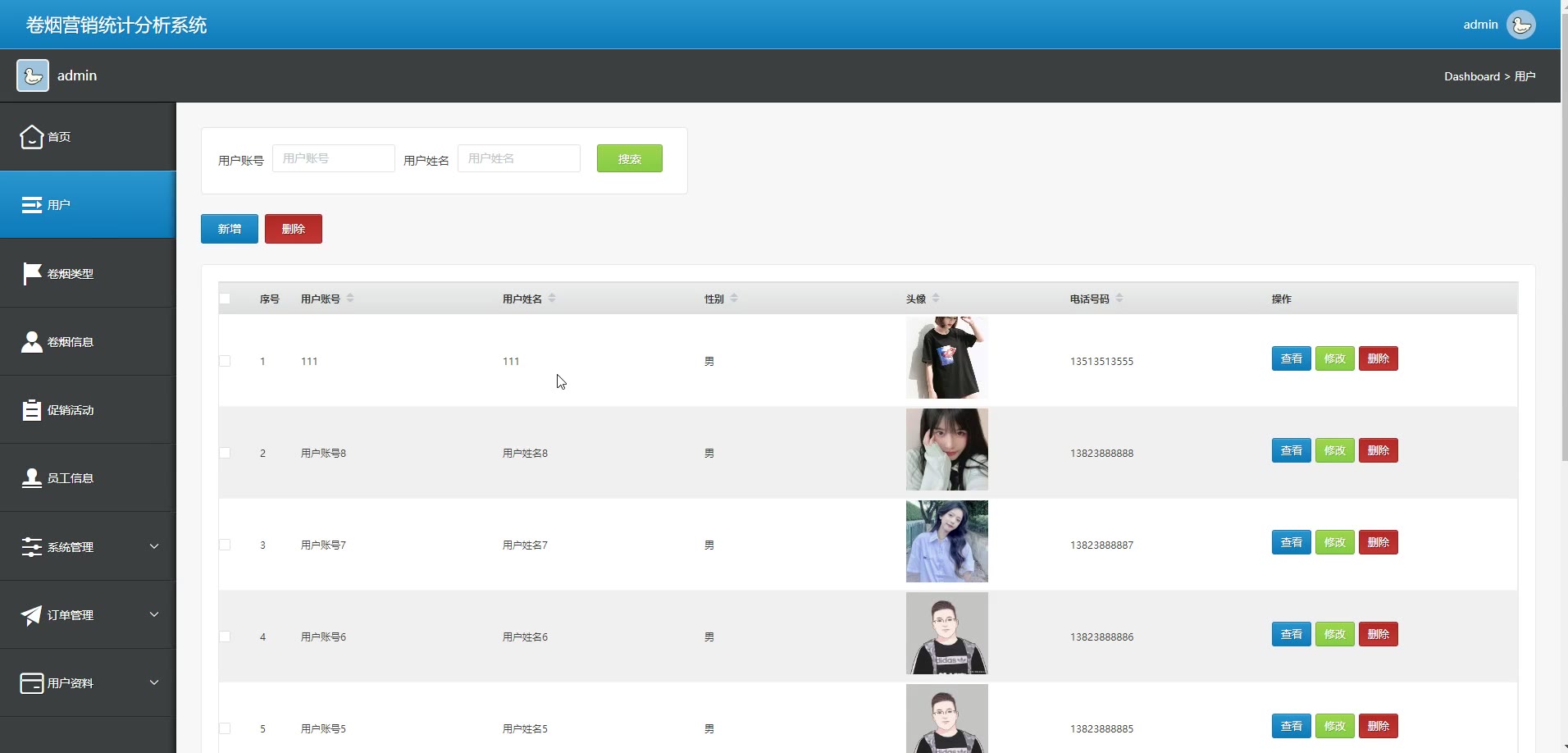Open the 员工信息 menu item

tap(88, 478)
